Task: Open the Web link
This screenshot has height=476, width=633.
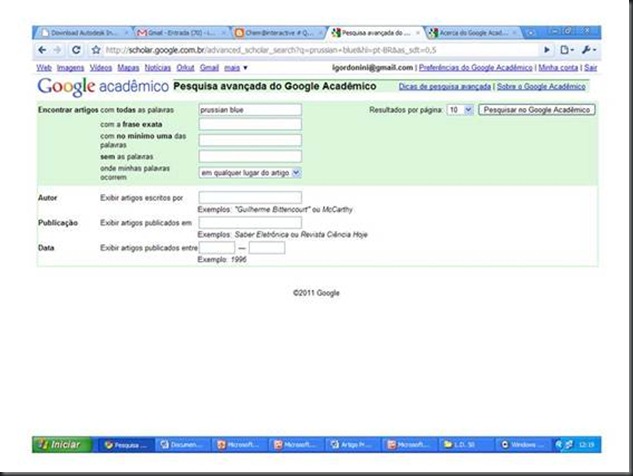Action: [44, 68]
